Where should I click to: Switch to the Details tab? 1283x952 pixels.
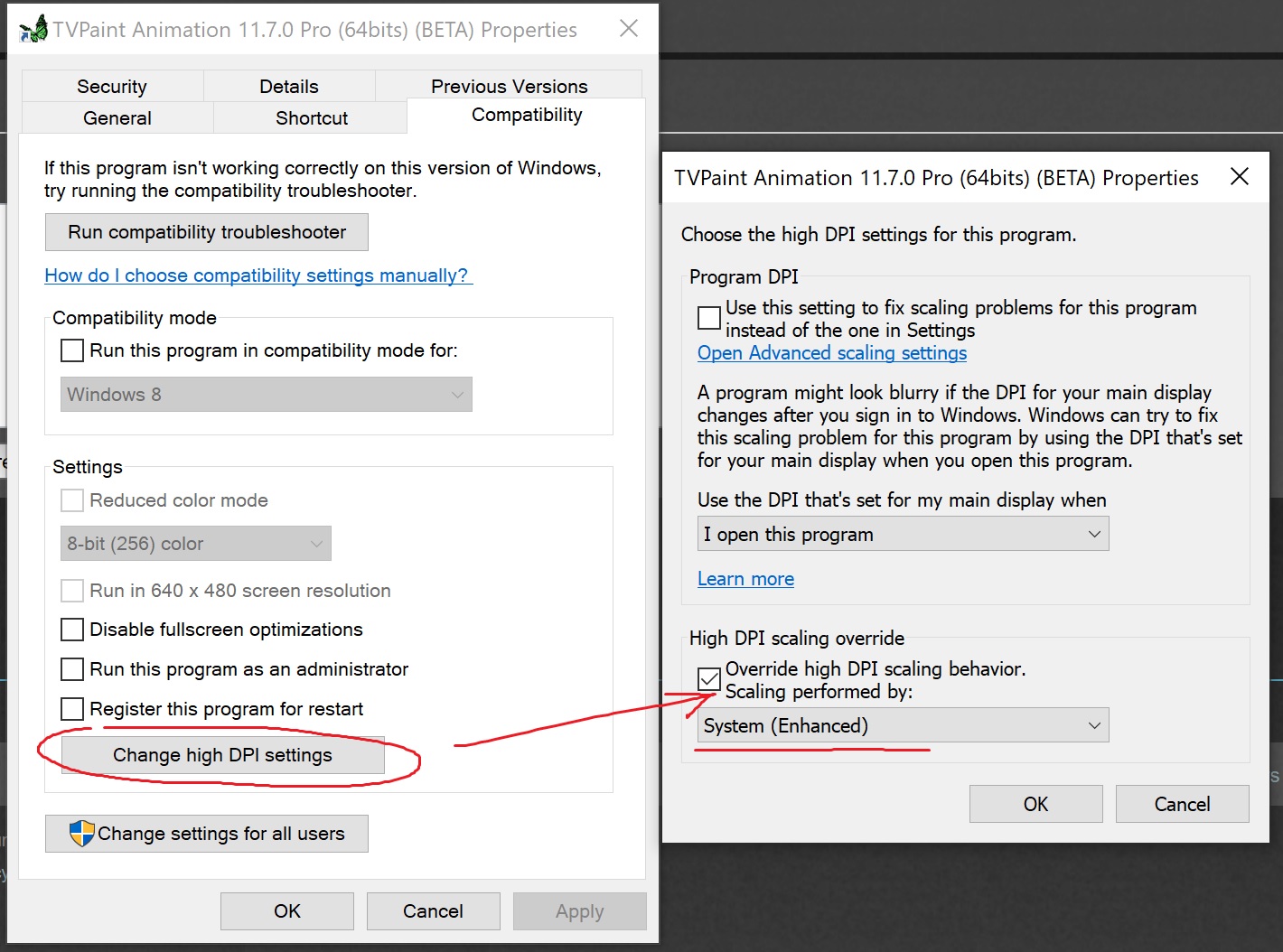(x=289, y=86)
